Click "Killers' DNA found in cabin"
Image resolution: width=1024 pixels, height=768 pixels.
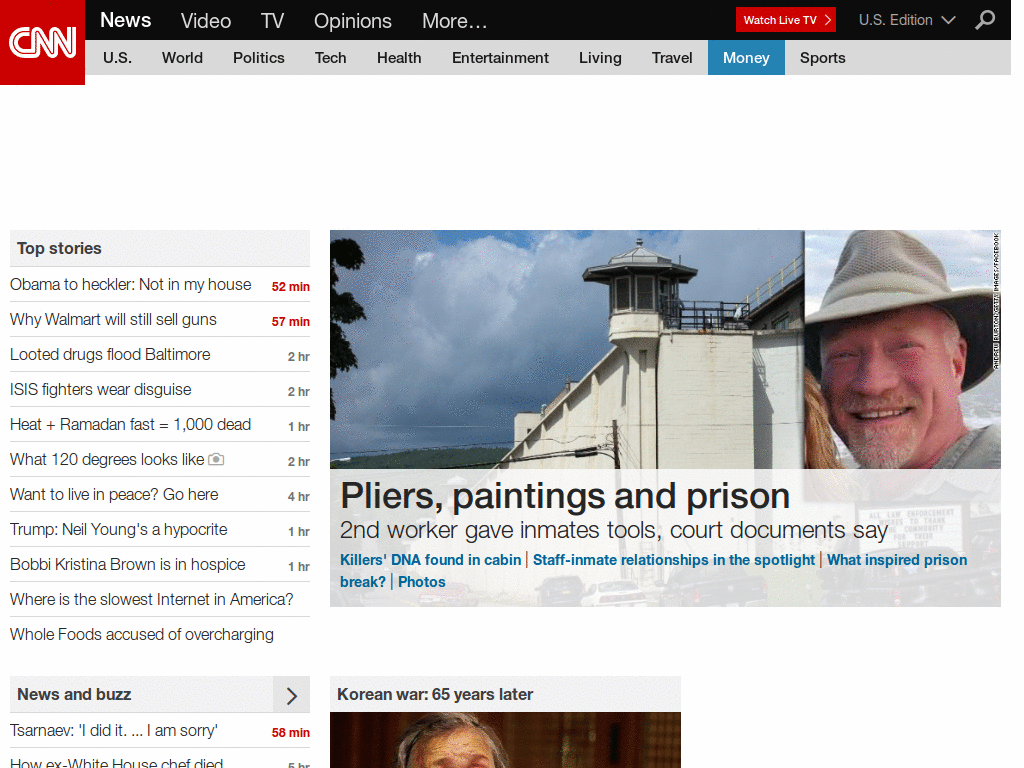(430, 560)
